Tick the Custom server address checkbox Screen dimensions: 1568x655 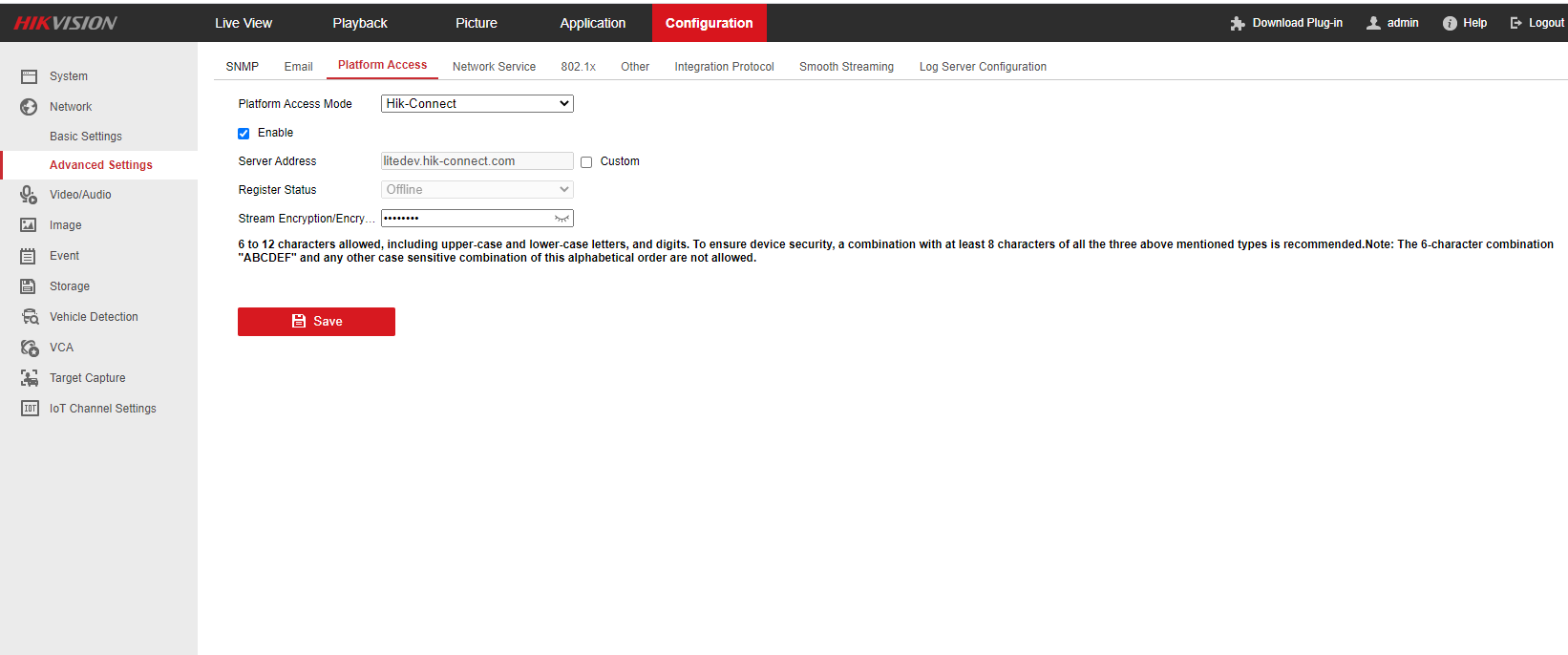[x=586, y=162]
